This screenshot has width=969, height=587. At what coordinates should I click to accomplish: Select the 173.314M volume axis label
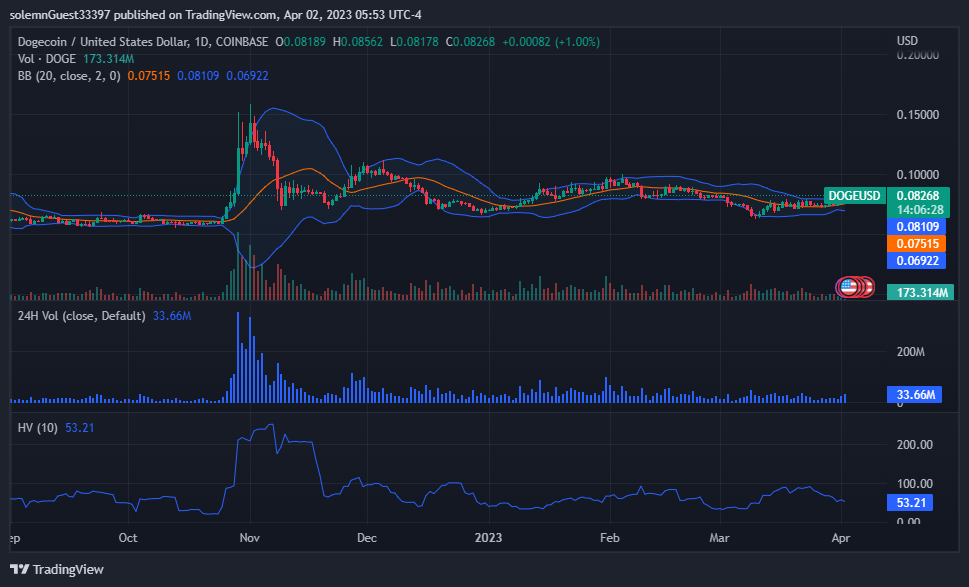[921, 292]
